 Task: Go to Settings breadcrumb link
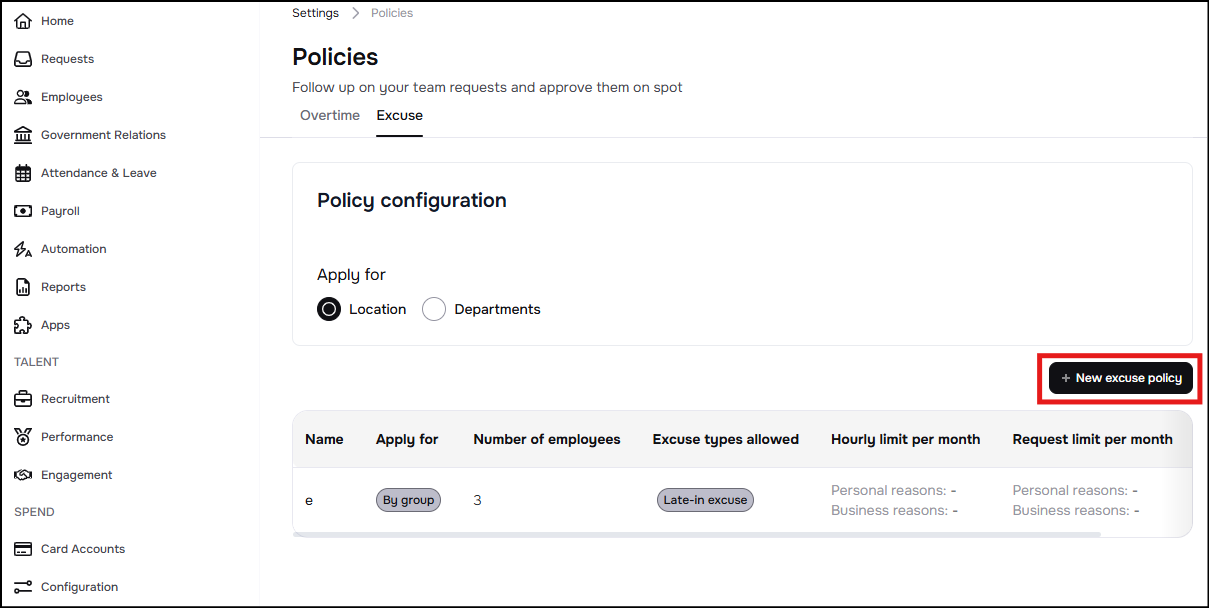315,13
